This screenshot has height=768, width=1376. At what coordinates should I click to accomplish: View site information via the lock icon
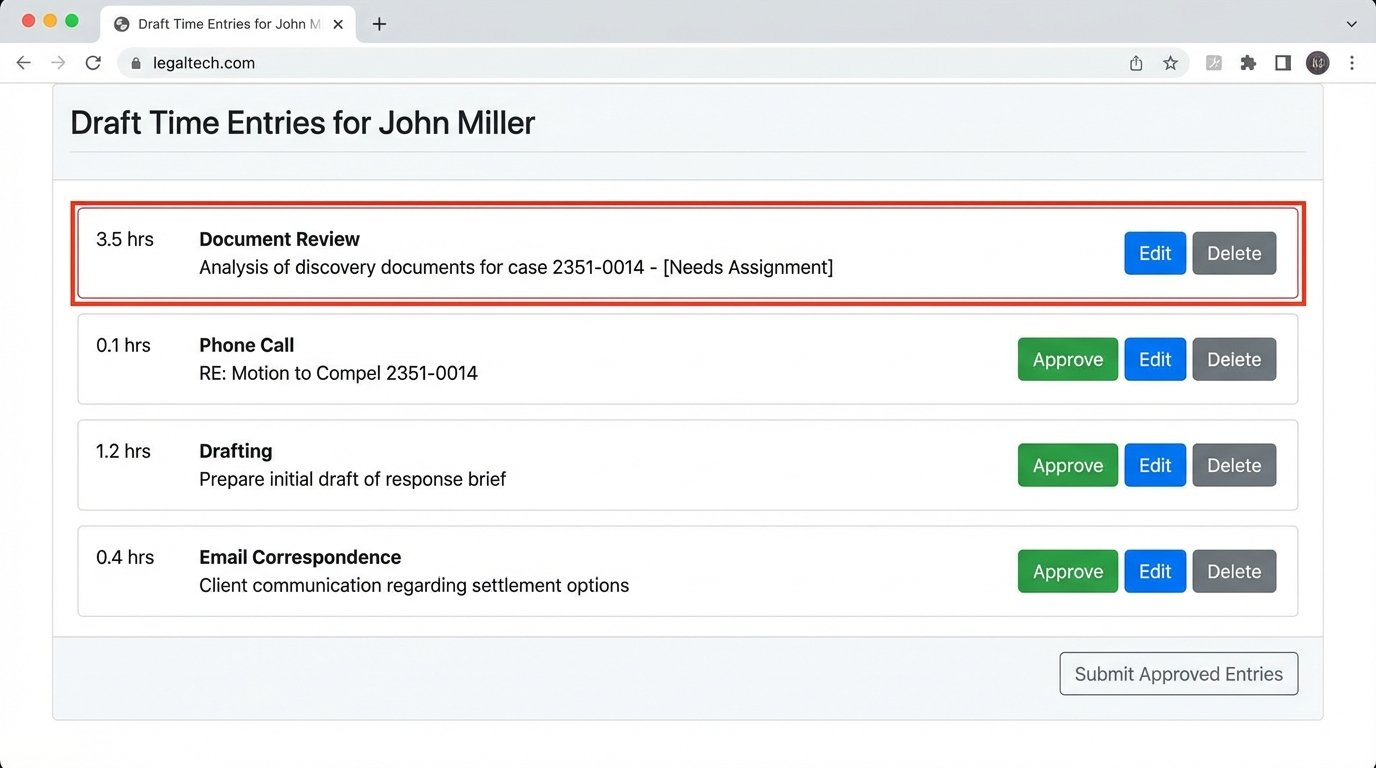coord(135,62)
